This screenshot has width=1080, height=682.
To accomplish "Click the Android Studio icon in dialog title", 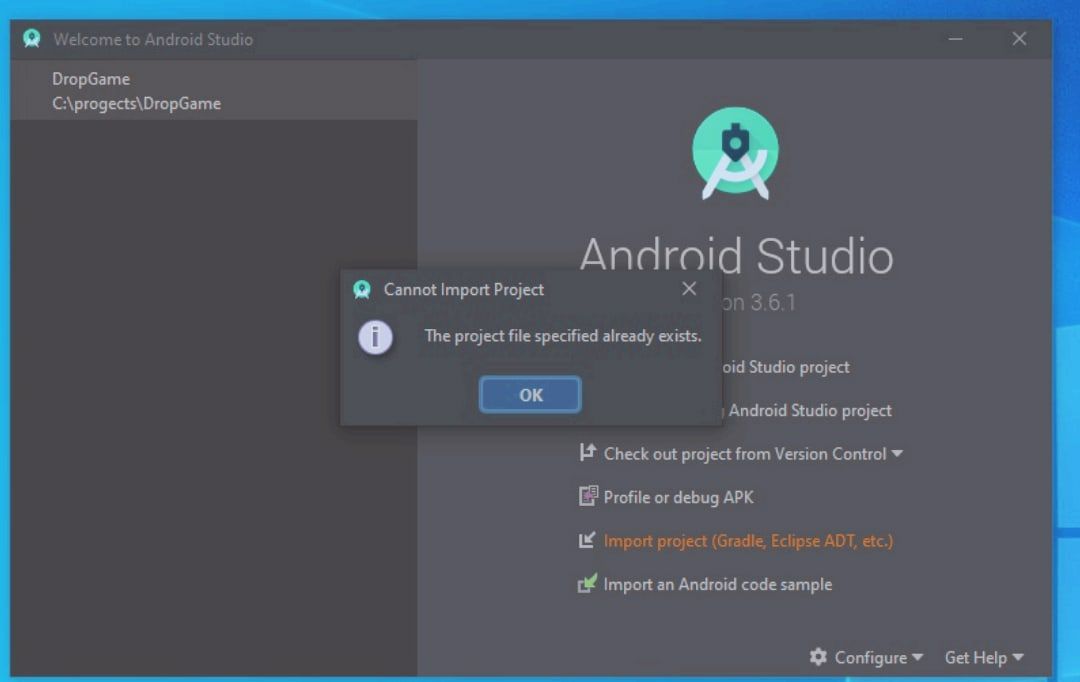I will coord(362,289).
